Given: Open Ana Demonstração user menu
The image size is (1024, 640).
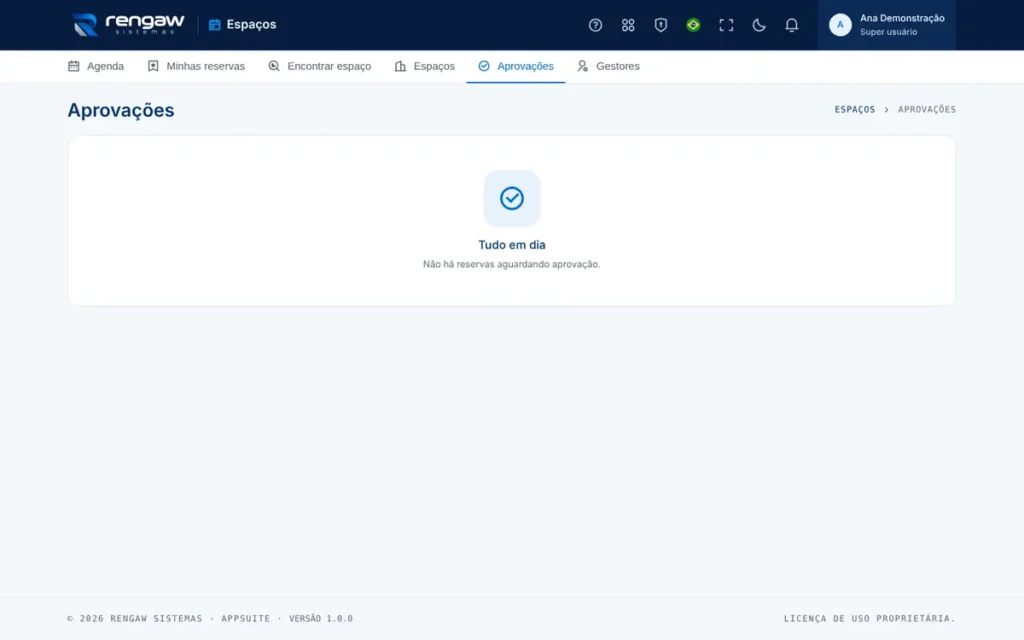Looking at the screenshot, I should click(x=886, y=25).
